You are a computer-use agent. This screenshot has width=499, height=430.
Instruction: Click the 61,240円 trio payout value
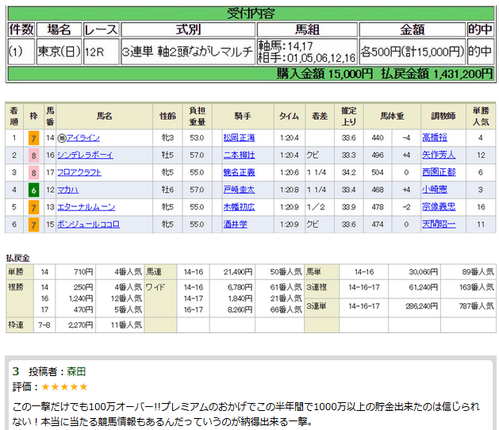tap(423, 287)
